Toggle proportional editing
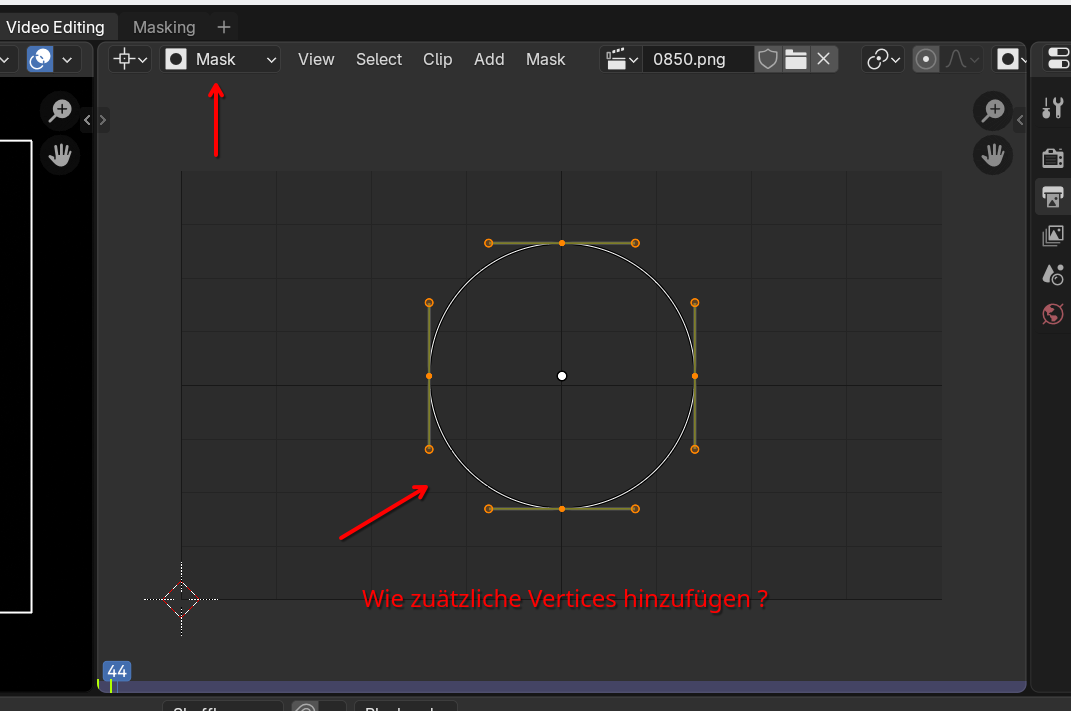Viewport: 1071px width, 711px height. coord(926,59)
